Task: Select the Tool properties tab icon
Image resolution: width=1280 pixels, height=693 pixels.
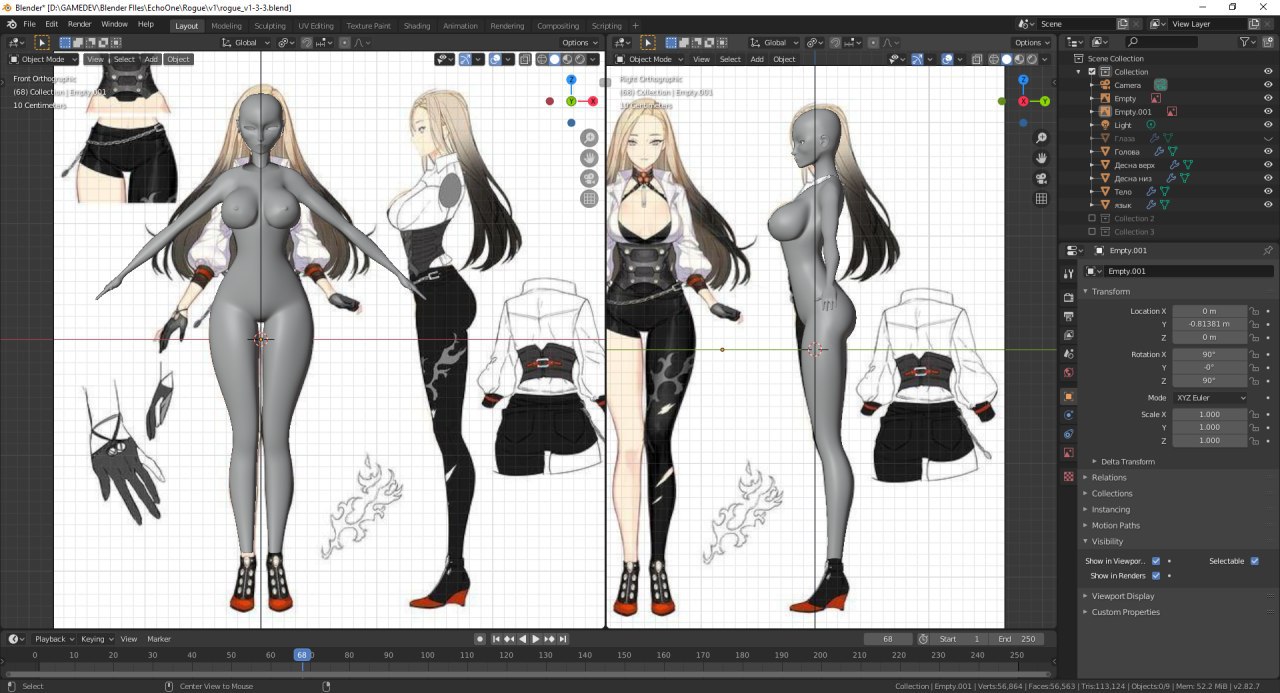Action: [1068, 272]
